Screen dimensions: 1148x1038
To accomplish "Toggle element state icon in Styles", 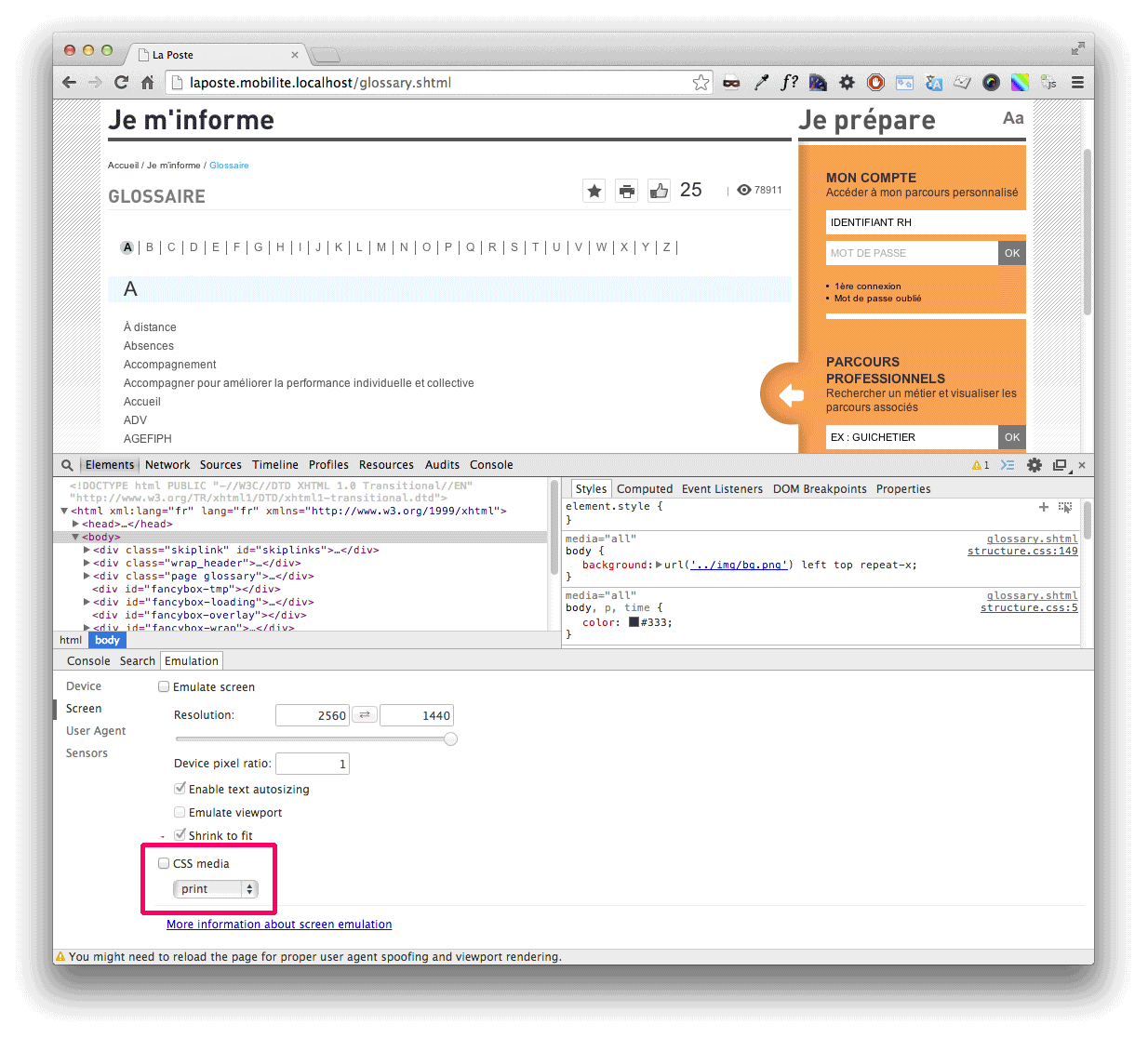I will pyautogui.click(x=1065, y=507).
